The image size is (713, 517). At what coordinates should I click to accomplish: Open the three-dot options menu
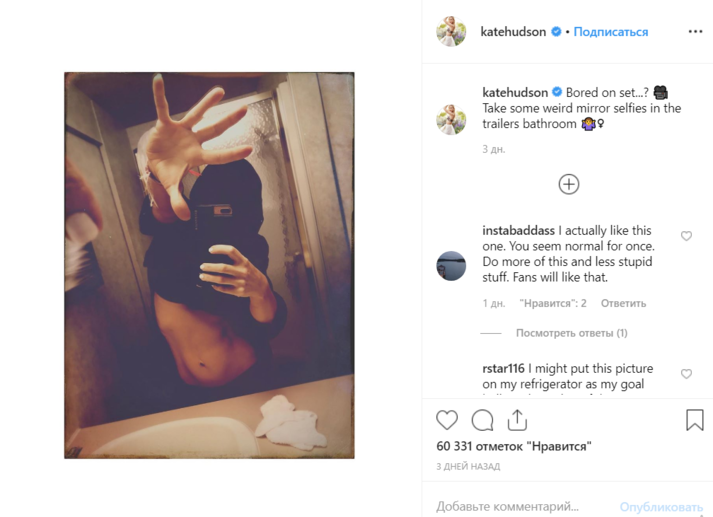pos(695,31)
